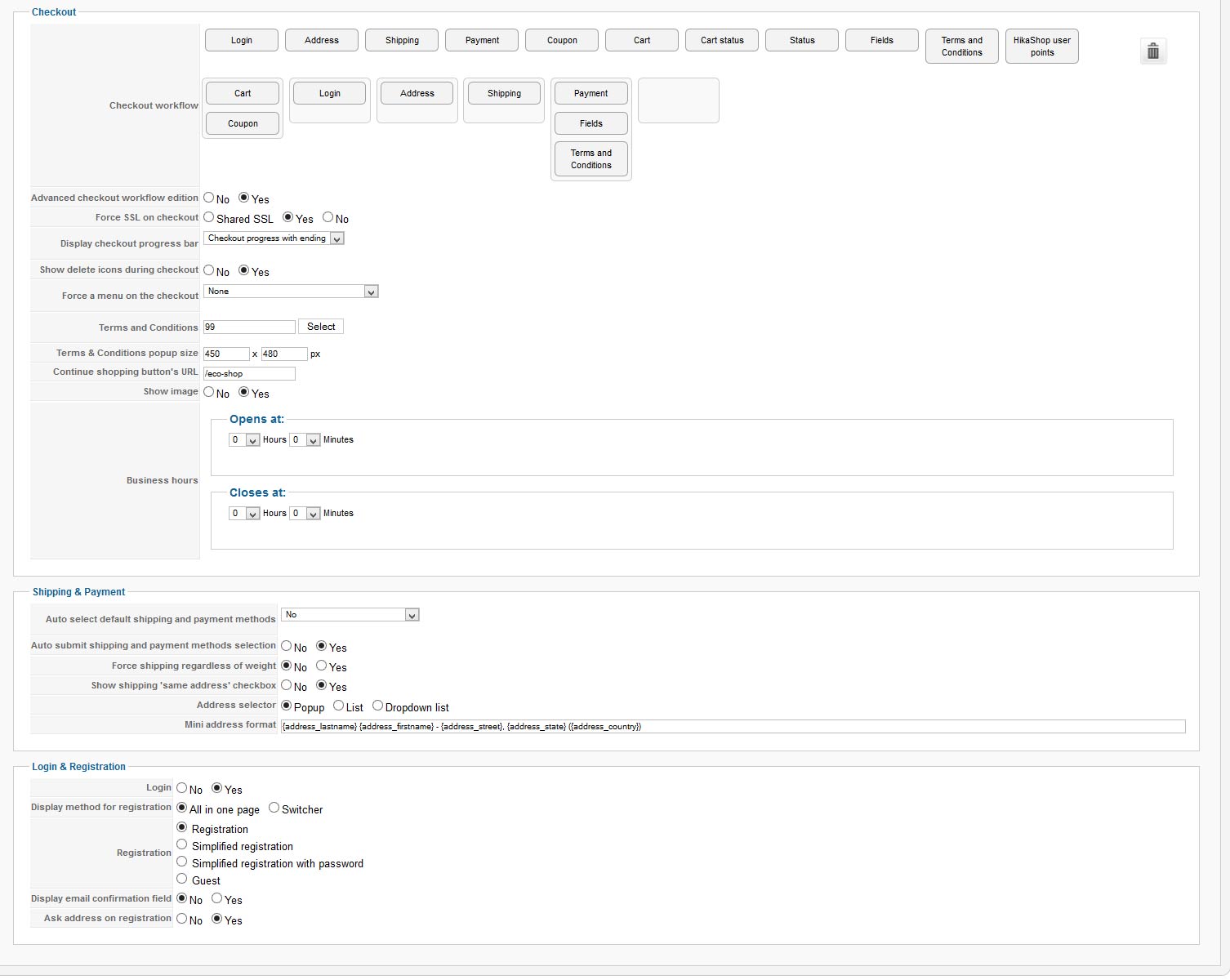Viewport: 1230px width, 980px height.
Task: Click the 'Checkout workflow' label
Action: 154,105
